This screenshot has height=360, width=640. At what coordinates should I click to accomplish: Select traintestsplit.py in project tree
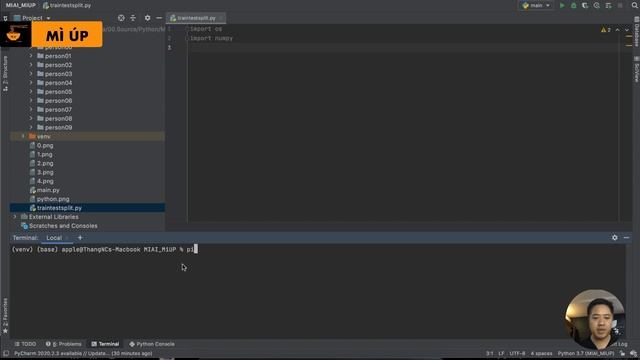point(59,208)
